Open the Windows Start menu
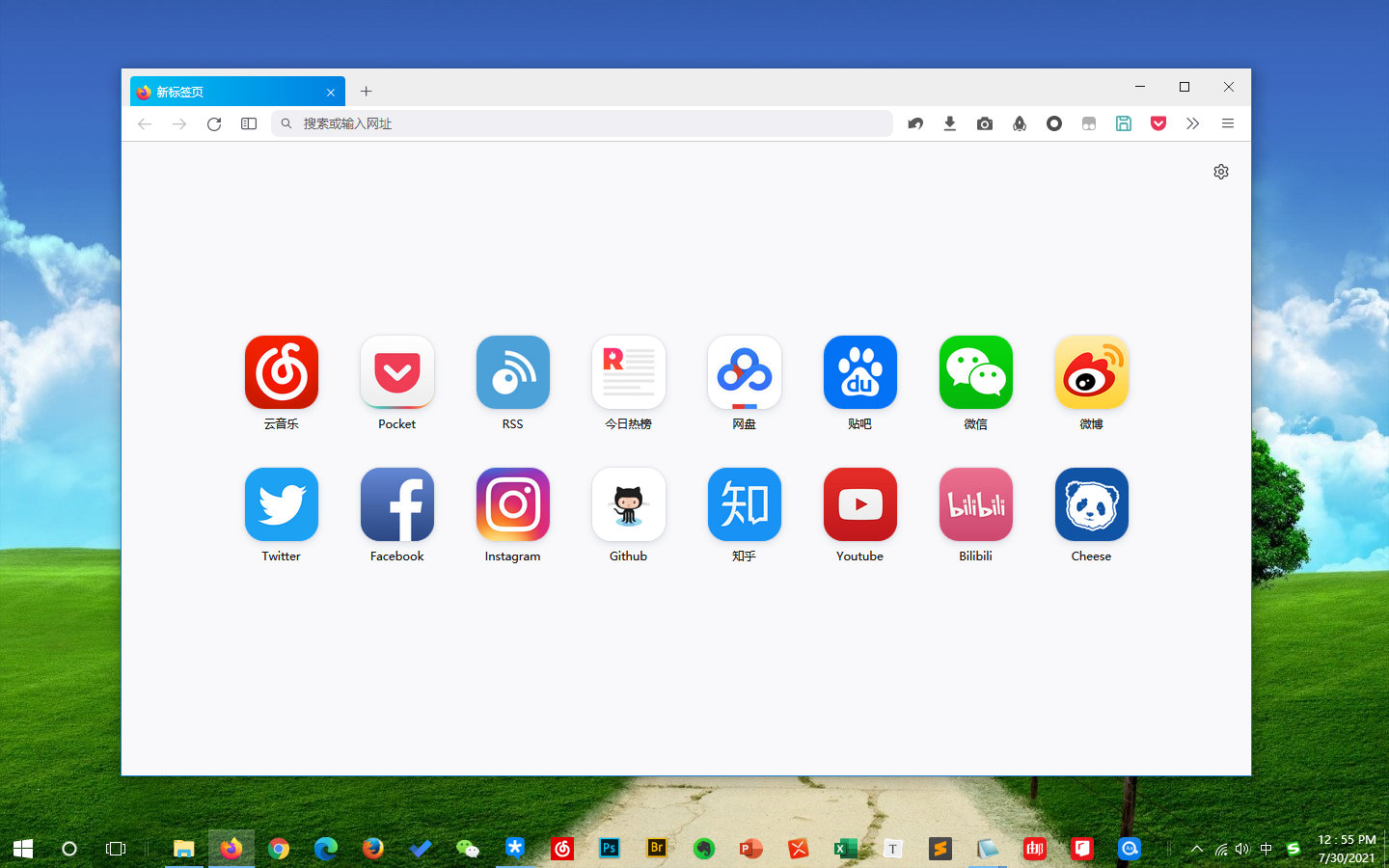 tap(21, 849)
